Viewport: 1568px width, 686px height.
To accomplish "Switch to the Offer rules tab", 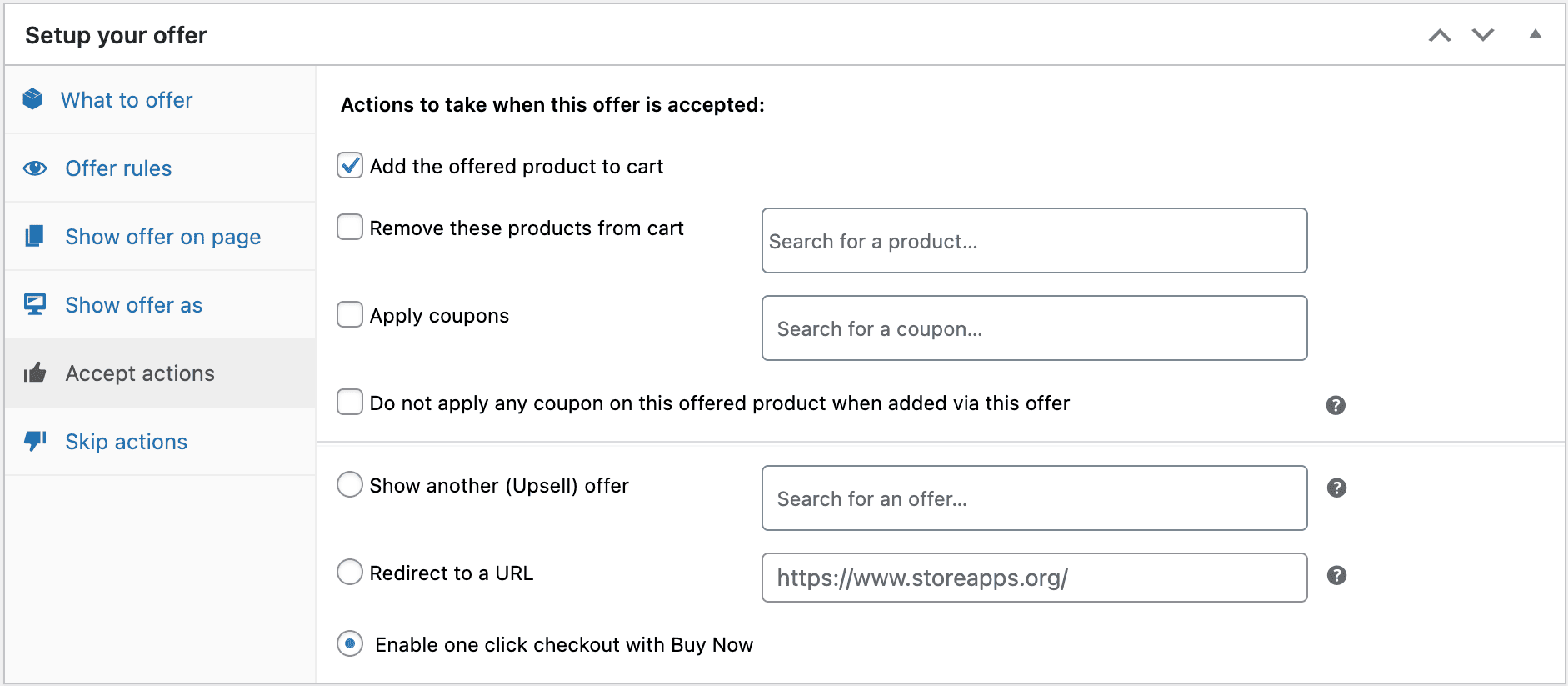I will click(x=118, y=168).
